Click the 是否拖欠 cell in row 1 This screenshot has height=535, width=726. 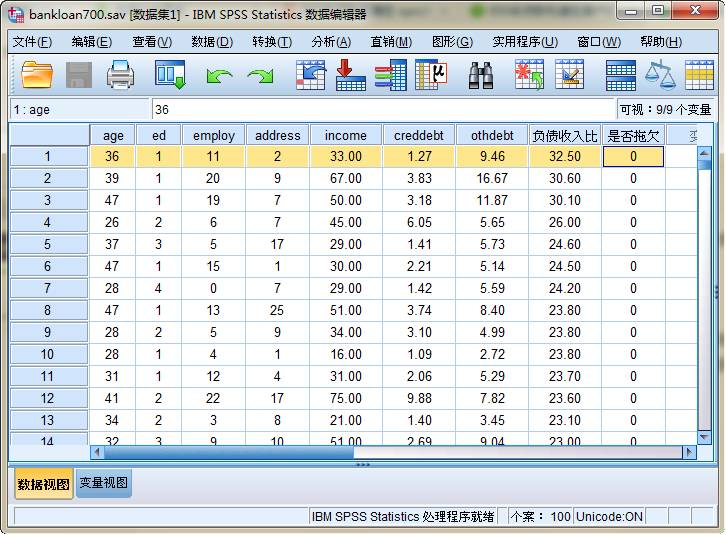(633, 157)
